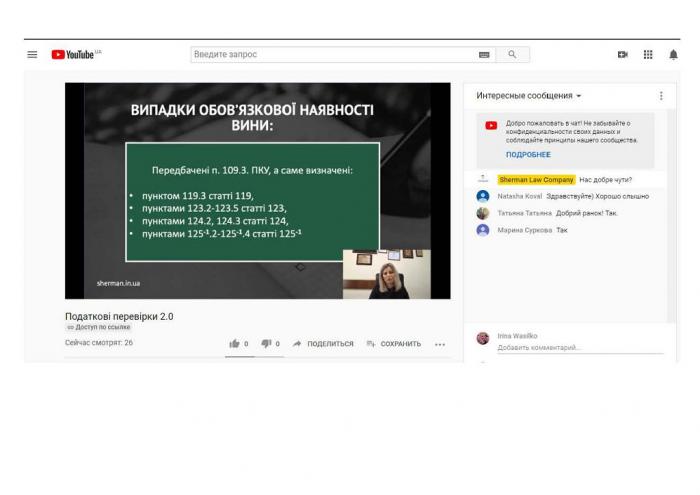Expand the Интересные сообщения chat filter dropdown

(x=529, y=96)
